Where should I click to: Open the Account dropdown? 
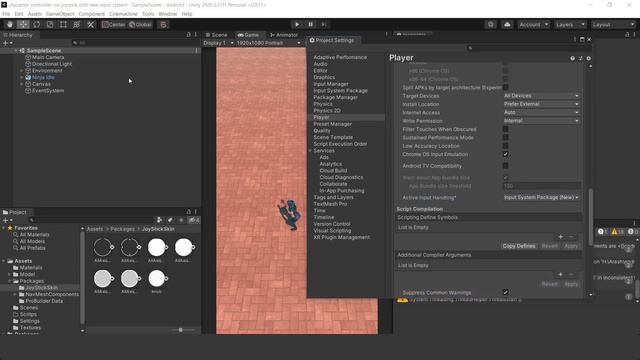click(533, 24)
